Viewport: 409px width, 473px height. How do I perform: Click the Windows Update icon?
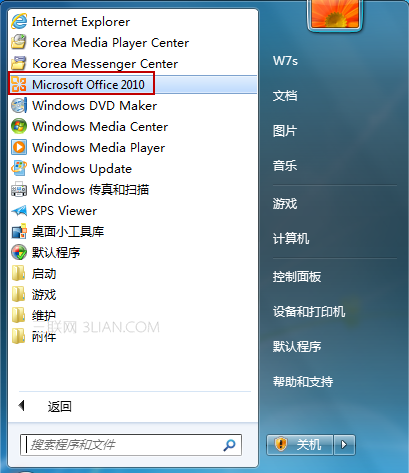pos(19,168)
